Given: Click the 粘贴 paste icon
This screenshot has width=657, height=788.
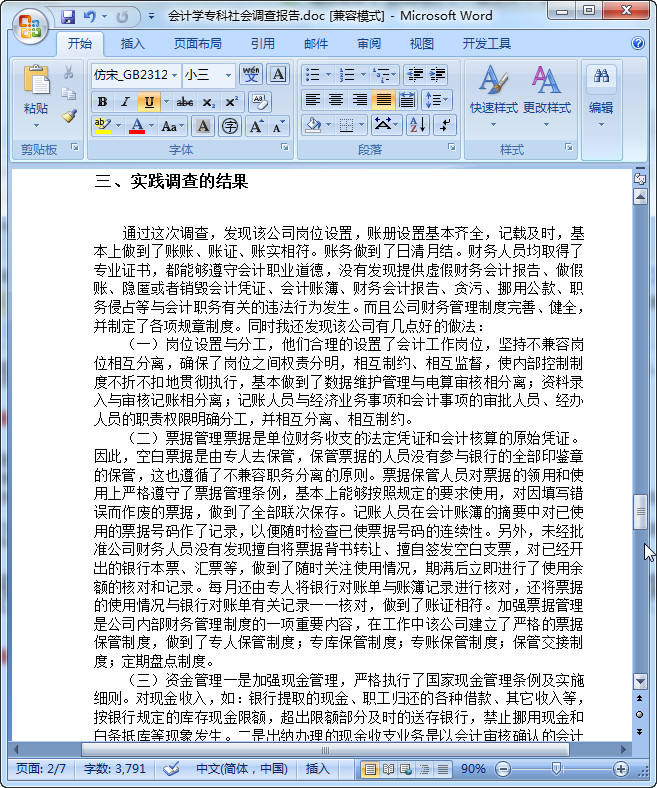Looking at the screenshot, I should click(x=36, y=80).
